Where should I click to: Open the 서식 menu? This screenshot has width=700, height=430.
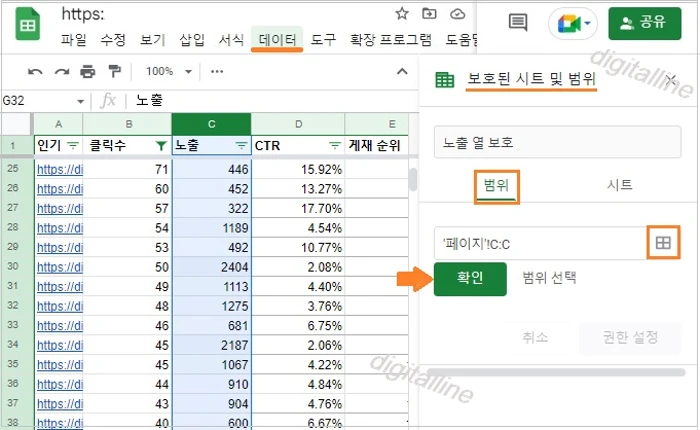click(231, 40)
